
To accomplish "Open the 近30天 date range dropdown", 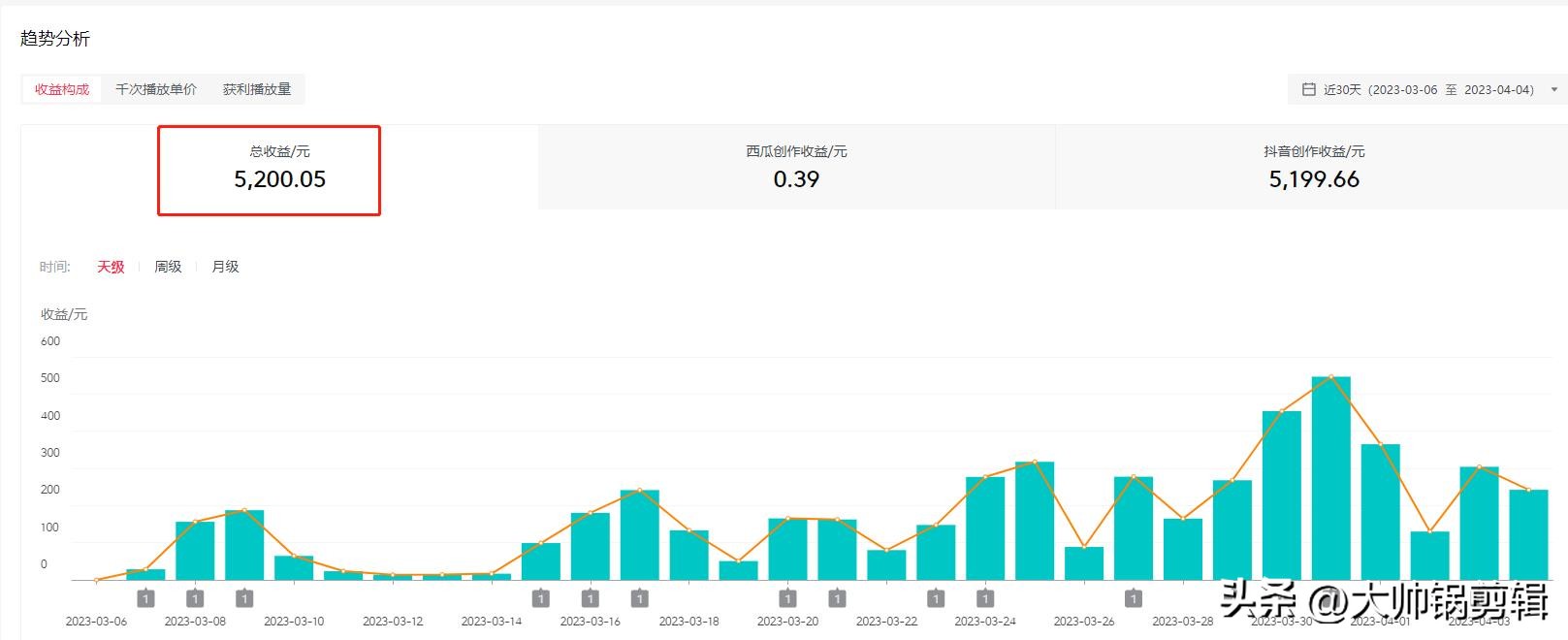I will pyautogui.click(x=1425, y=89).
